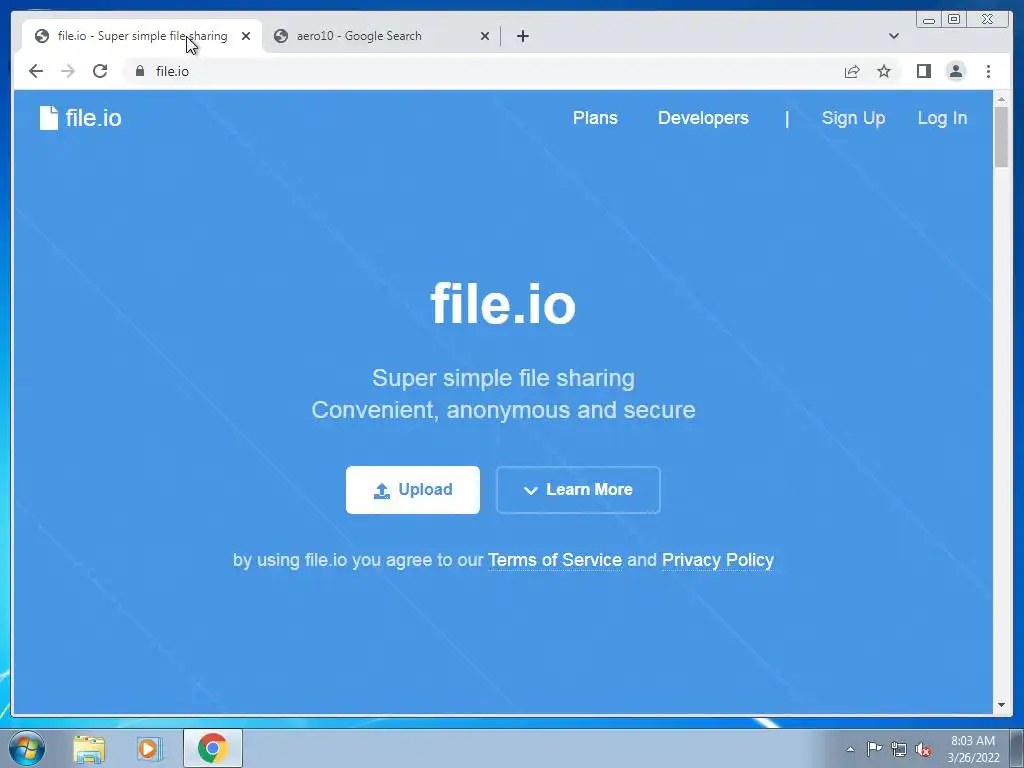Viewport: 1024px width, 768px height.
Task: Minimize the Chrome window
Action: (929, 20)
